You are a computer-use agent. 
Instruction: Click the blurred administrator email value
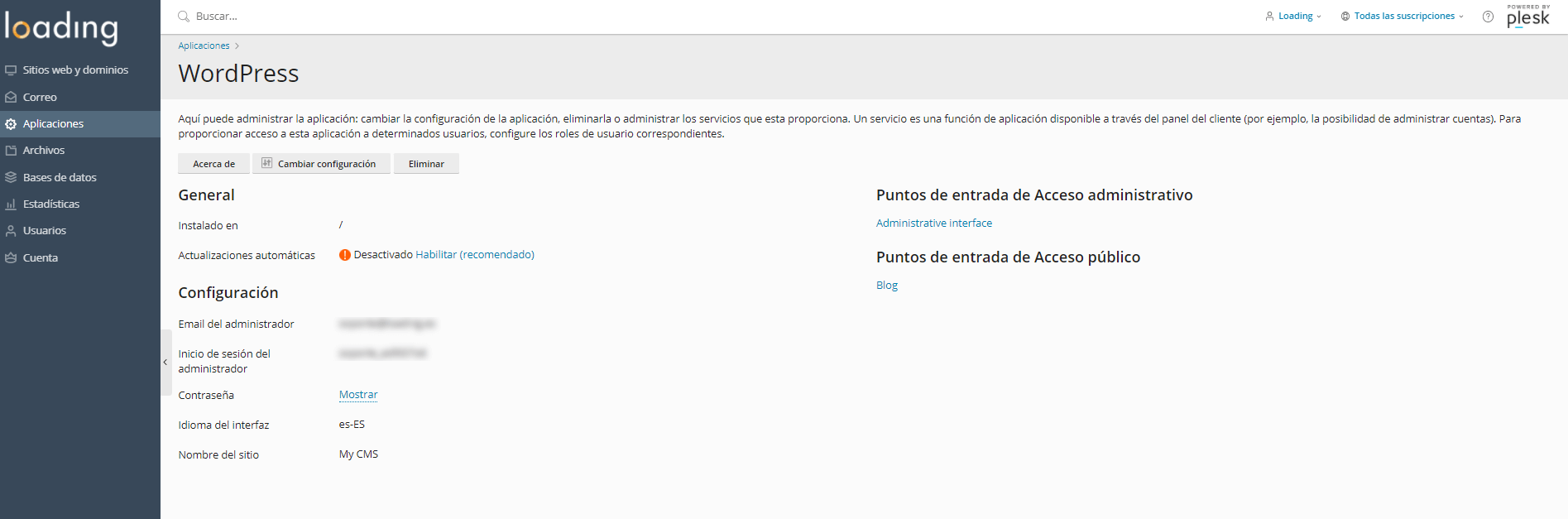click(386, 324)
